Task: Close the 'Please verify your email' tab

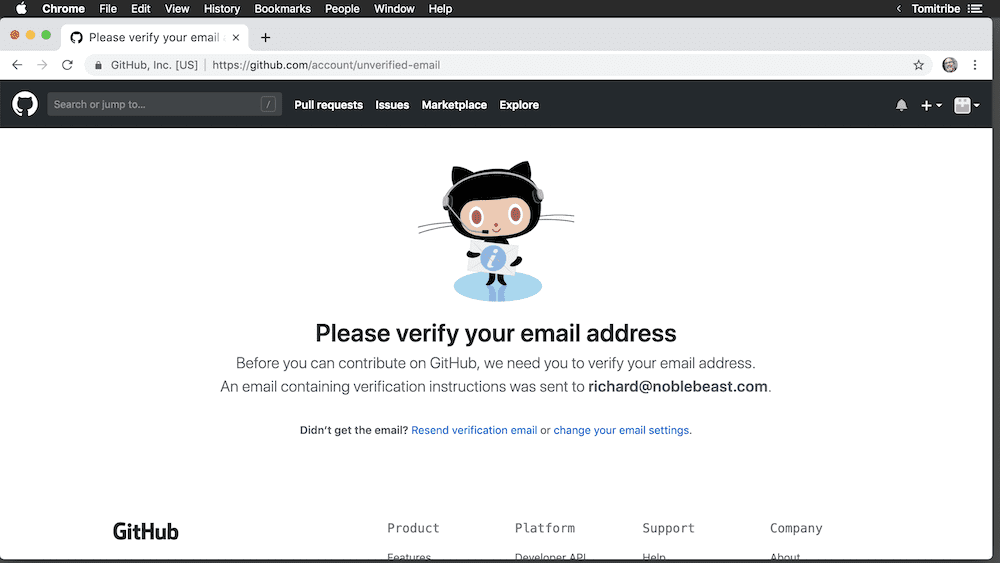Action: 236,38
